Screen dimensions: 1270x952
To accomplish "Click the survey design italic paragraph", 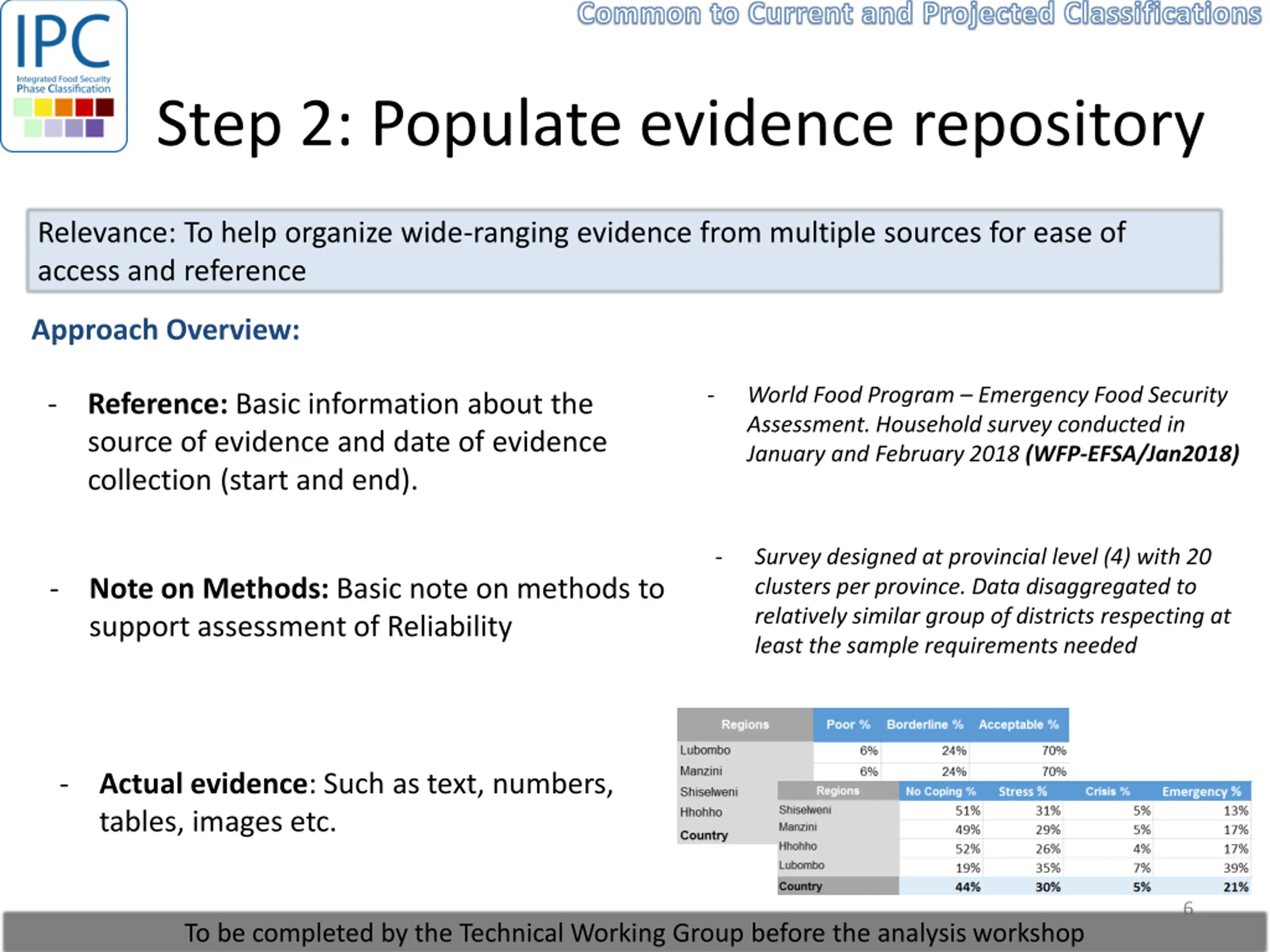I will (992, 601).
